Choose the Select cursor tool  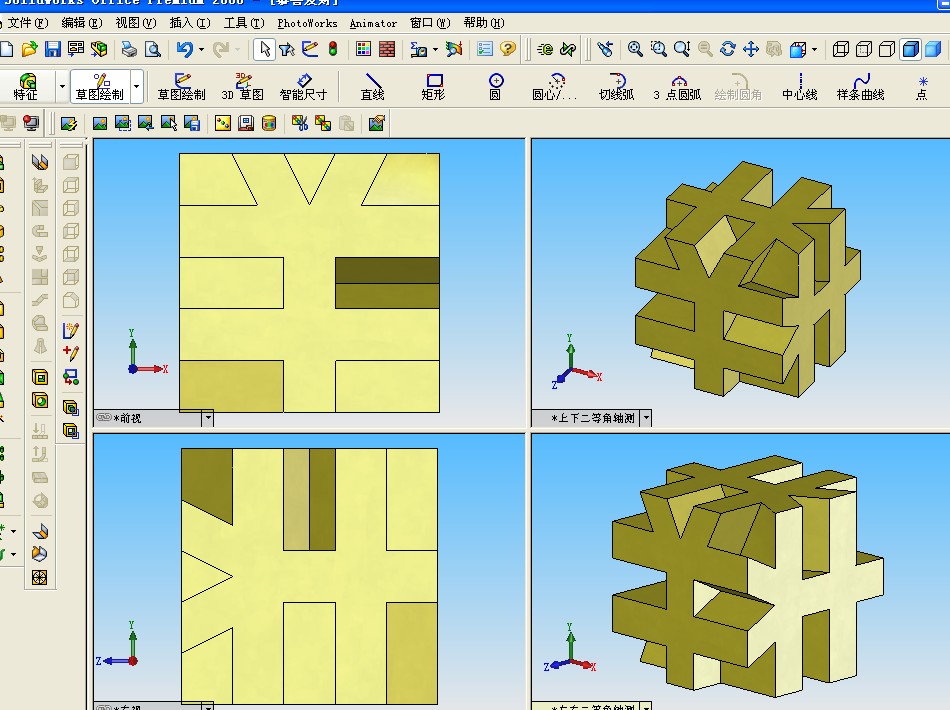pyautogui.click(x=264, y=49)
